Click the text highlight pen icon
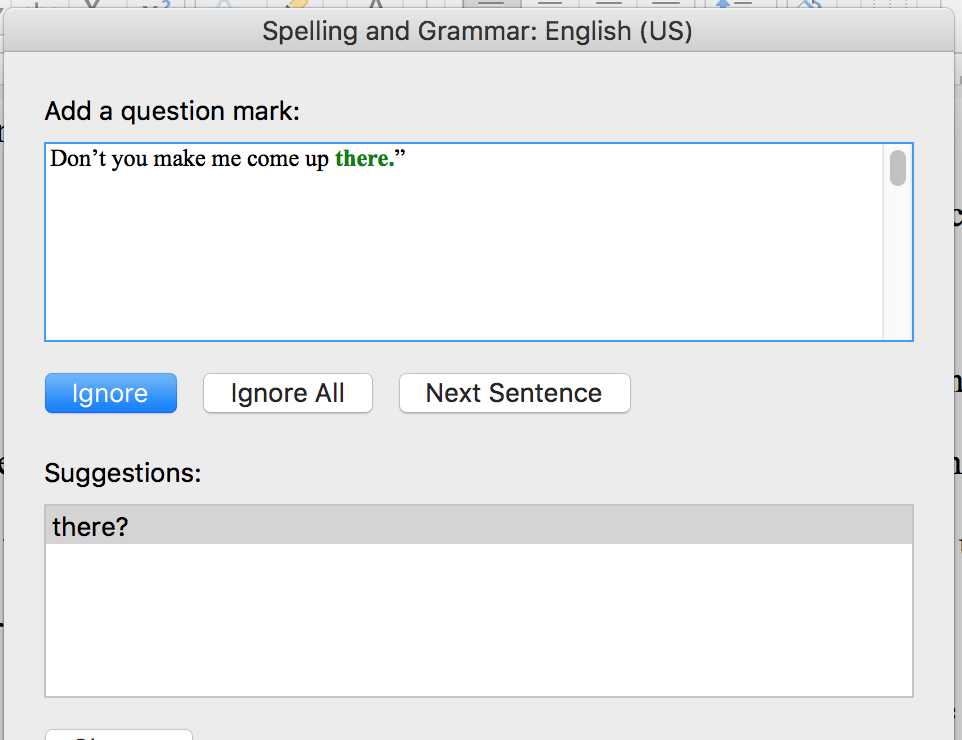Screen dimensions: 962x740 tap(296, 4)
